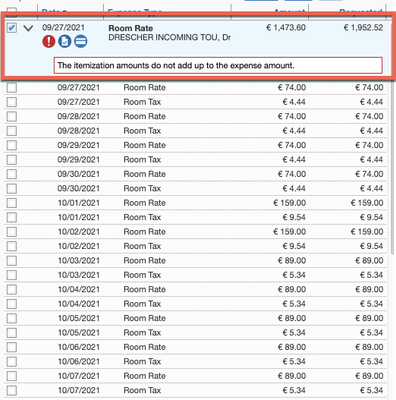This screenshot has height=400, width=396.
Task: Tick the 10/01/2021 Room Tax checkbox
Action: pos(12,217)
